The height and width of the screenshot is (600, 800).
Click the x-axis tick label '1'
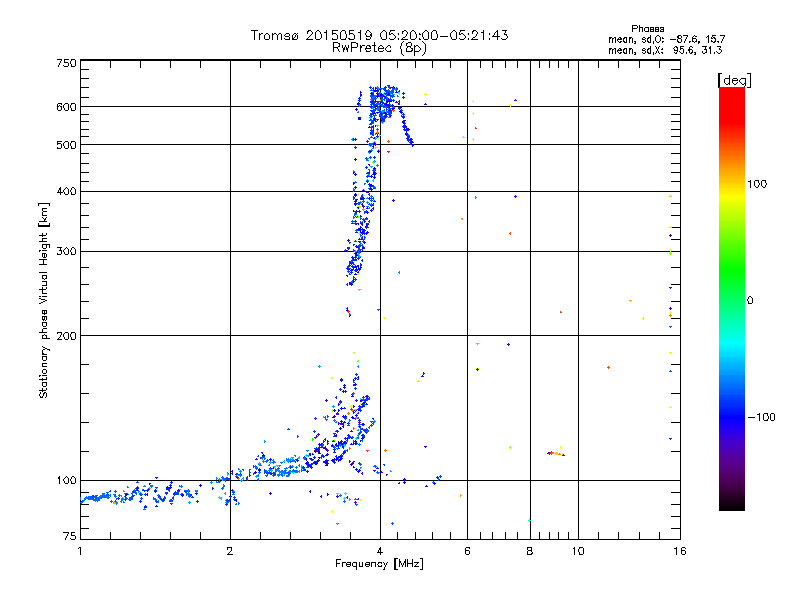click(80, 551)
